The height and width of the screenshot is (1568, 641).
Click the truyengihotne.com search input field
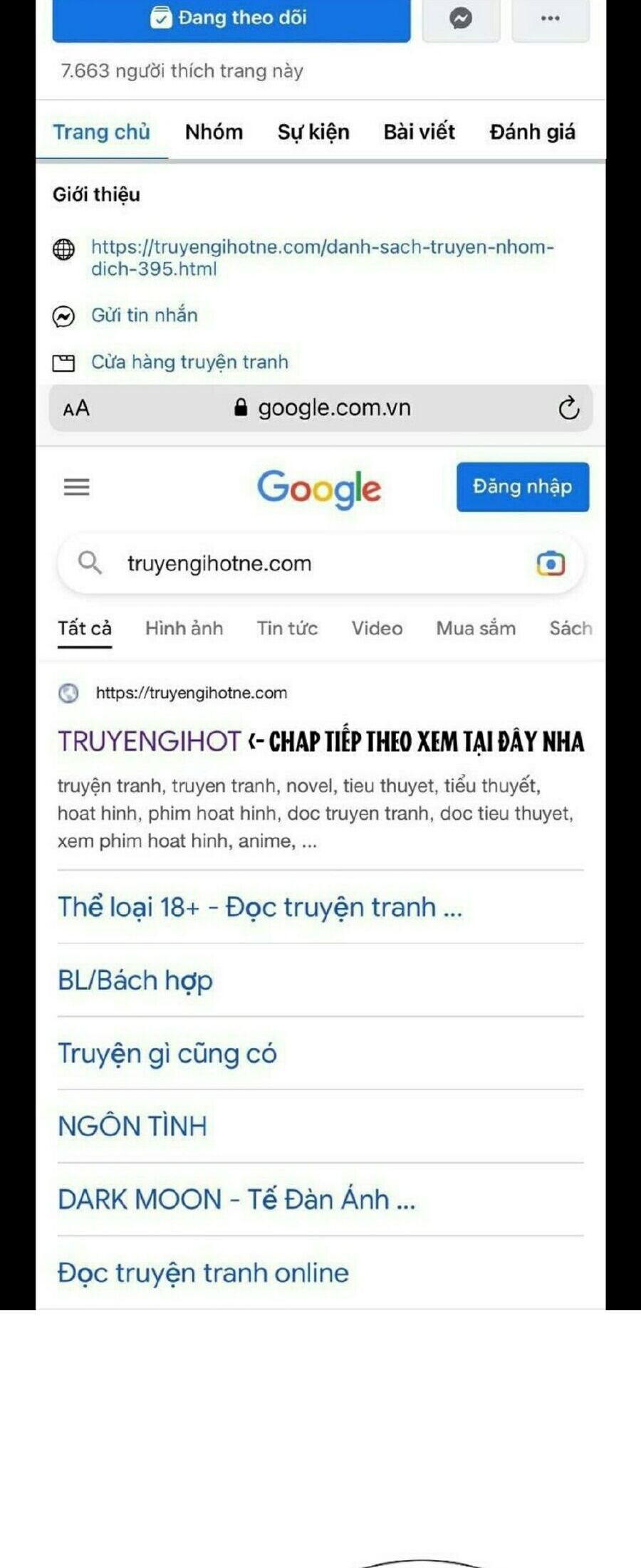(320, 563)
